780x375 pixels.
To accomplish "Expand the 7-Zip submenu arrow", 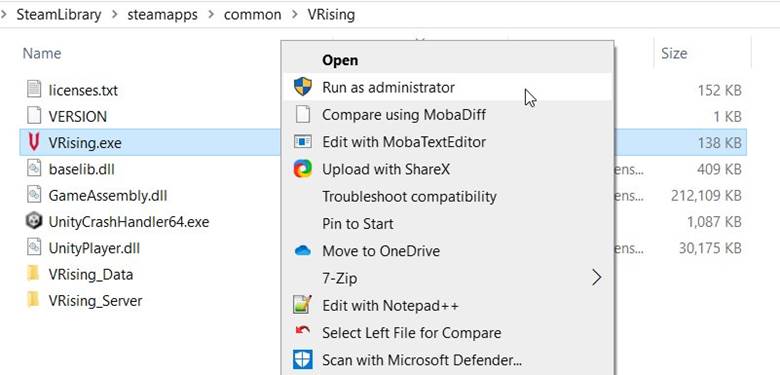I will tap(596, 278).
